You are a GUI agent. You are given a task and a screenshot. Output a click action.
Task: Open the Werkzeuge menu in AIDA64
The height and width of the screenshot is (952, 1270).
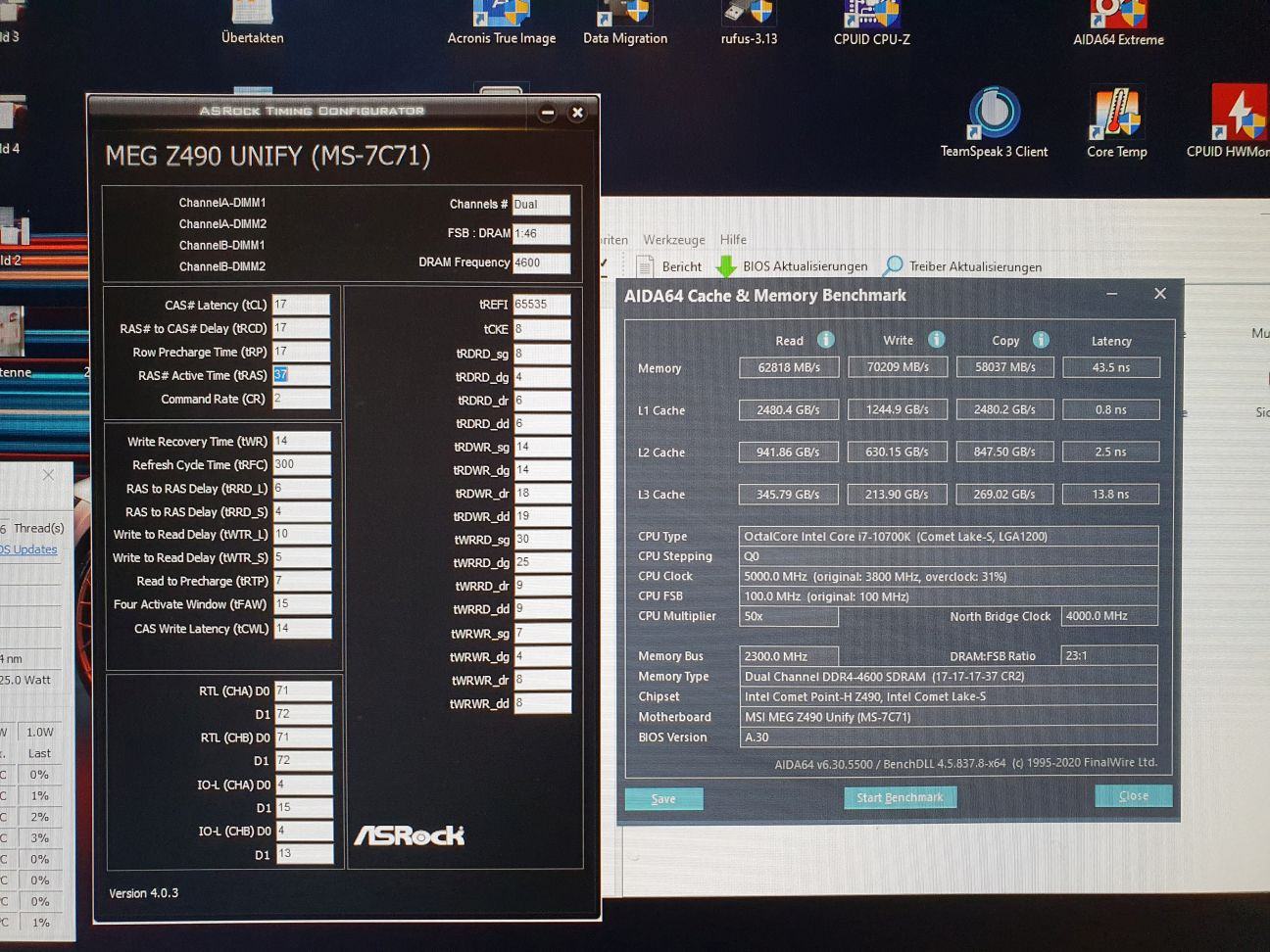(x=674, y=240)
